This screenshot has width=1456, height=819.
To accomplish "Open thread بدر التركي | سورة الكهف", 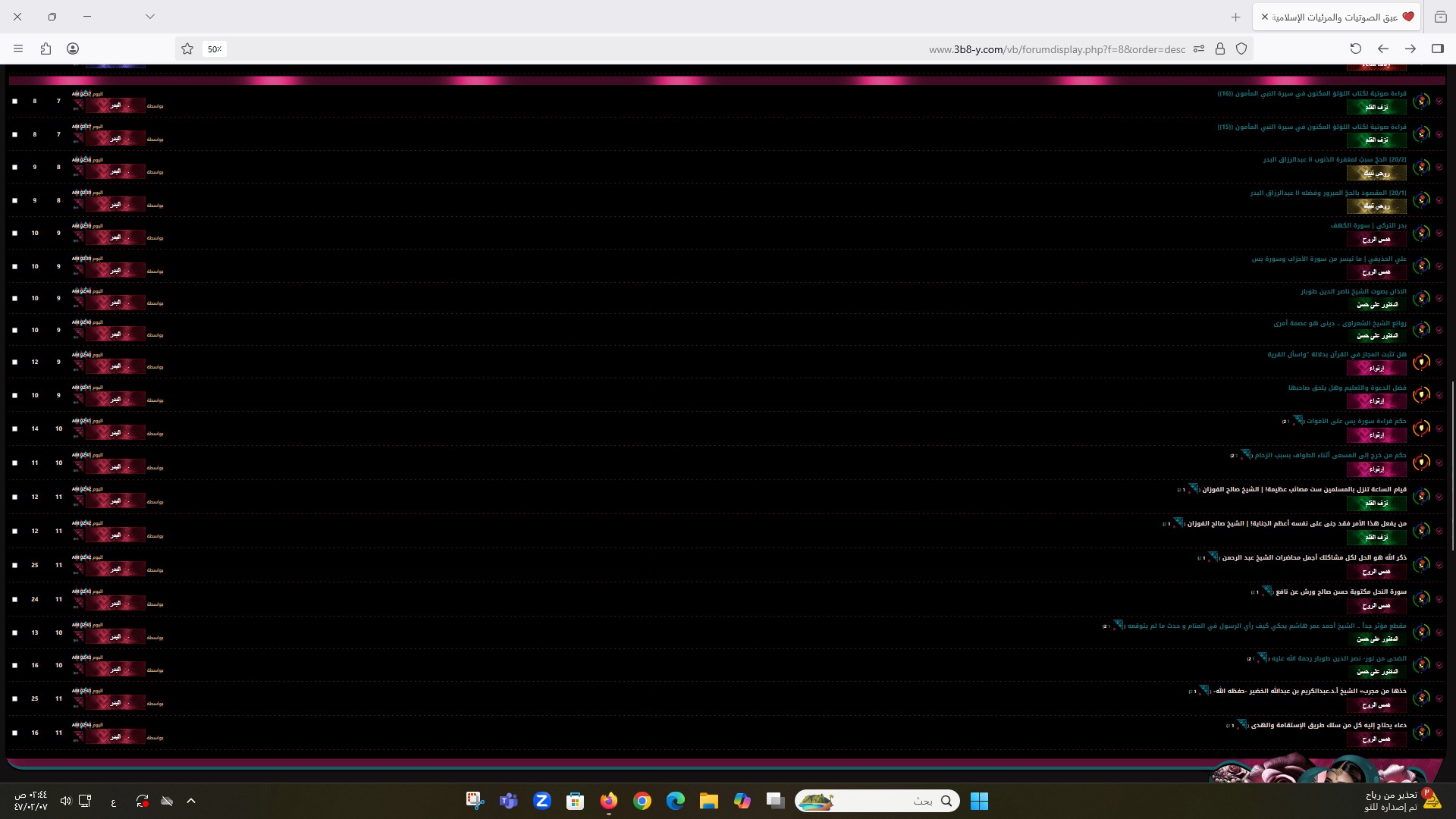I will click(1368, 225).
